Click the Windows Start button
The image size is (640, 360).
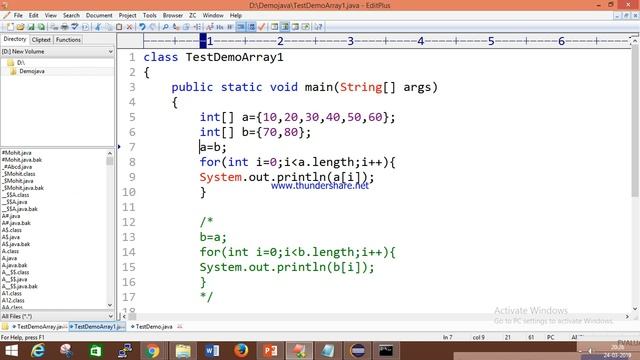[x=11, y=351]
